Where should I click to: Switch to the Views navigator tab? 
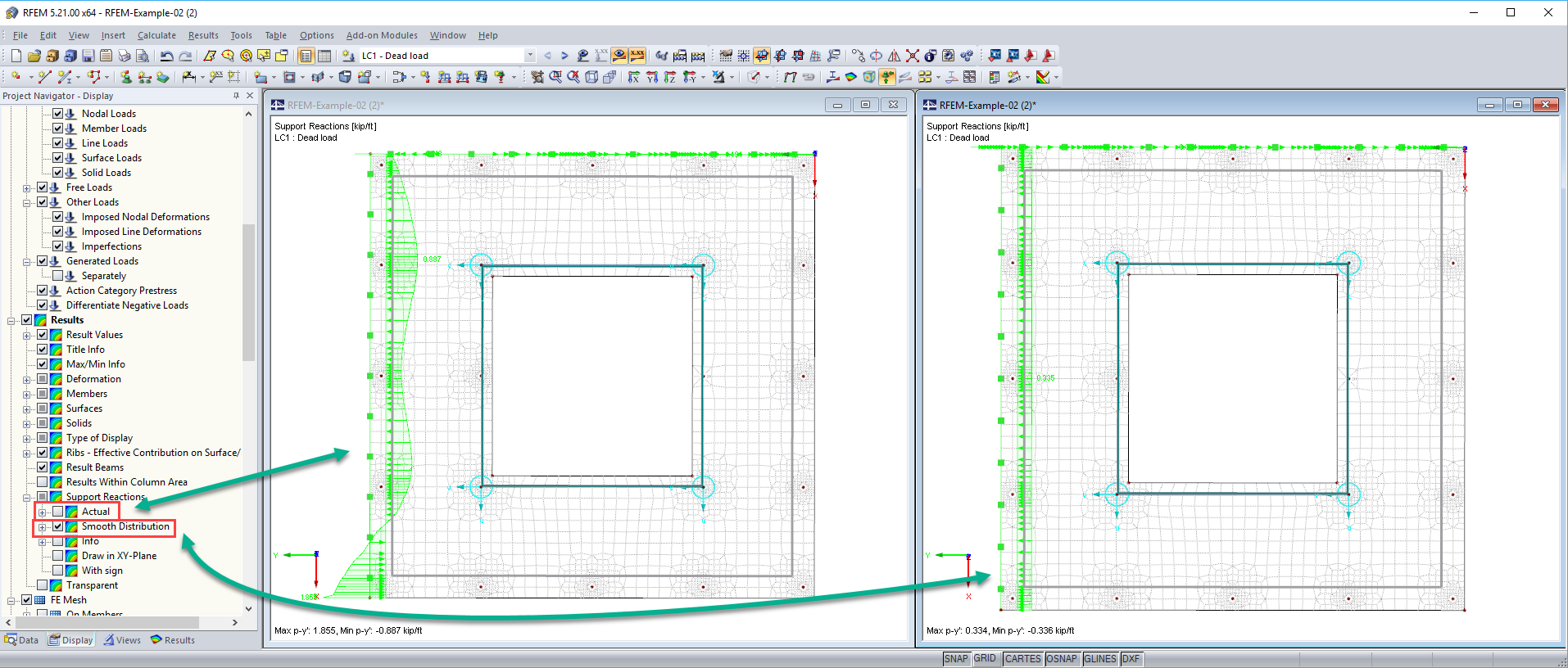[x=122, y=640]
